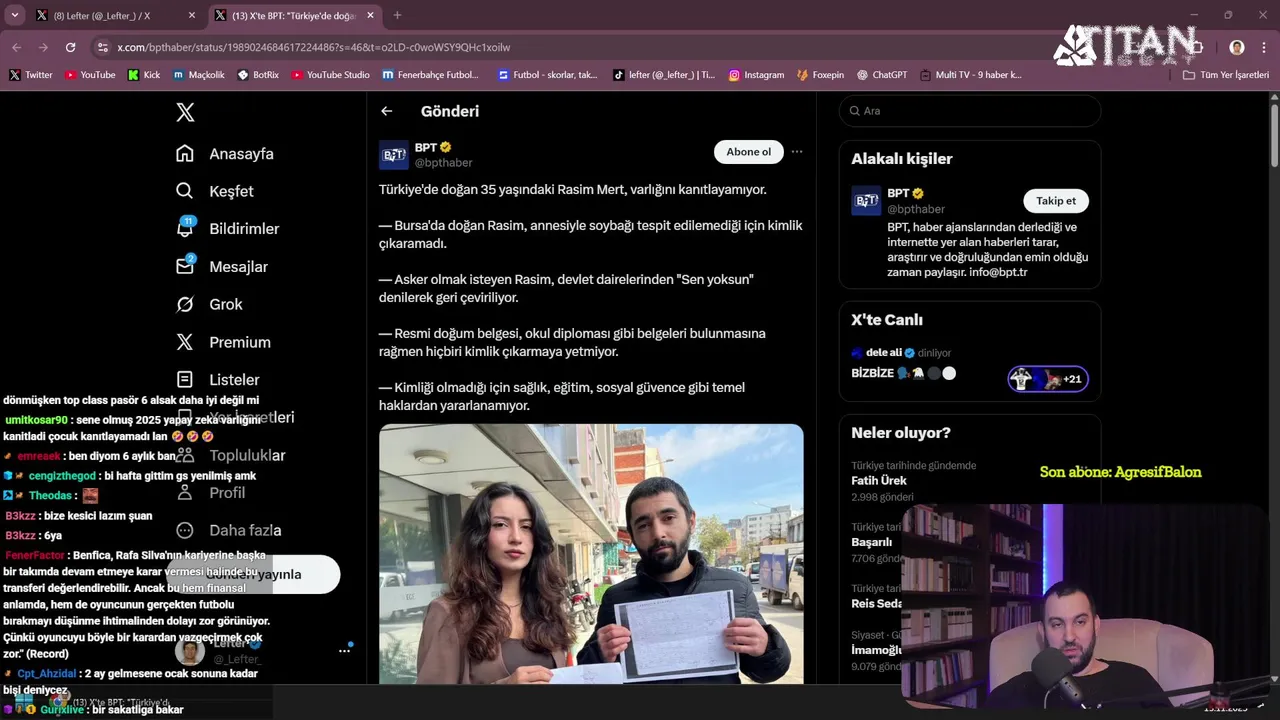Open Fatih Ürek trending topic
The image size is (1280, 720).
tap(879, 481)
